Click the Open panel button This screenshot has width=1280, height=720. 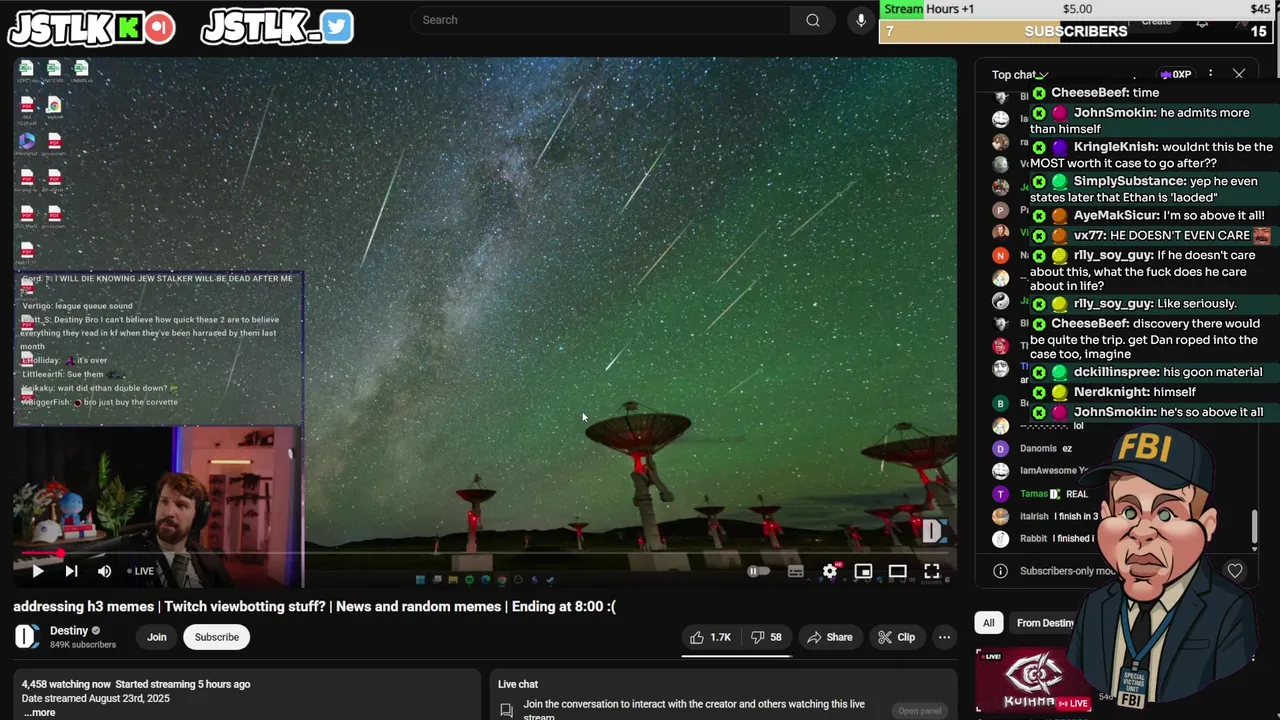(919, 711)
